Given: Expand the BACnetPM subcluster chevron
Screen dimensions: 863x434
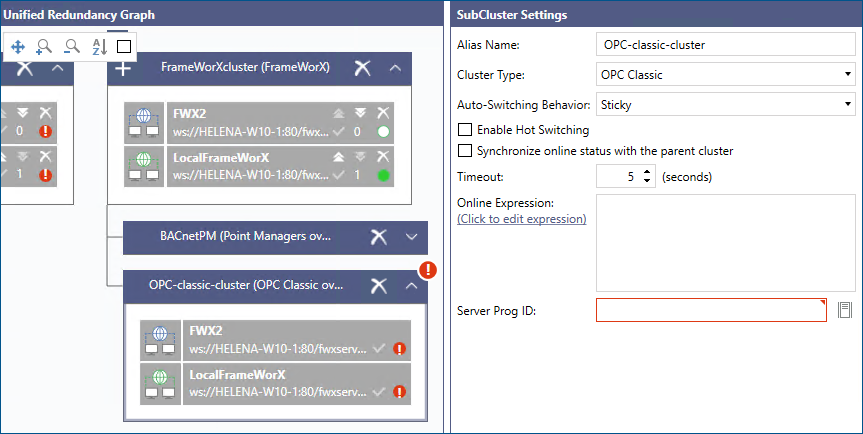Looking at the screenshot, I should point(411,237).
